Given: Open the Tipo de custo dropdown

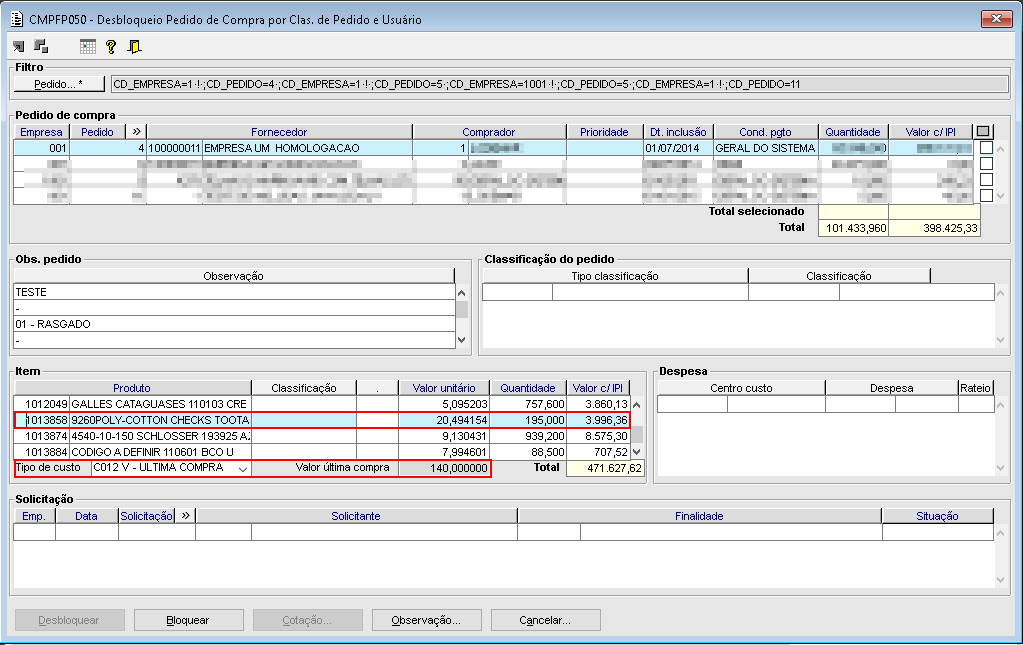Looking at the screenshot, I should pos(241,468).
